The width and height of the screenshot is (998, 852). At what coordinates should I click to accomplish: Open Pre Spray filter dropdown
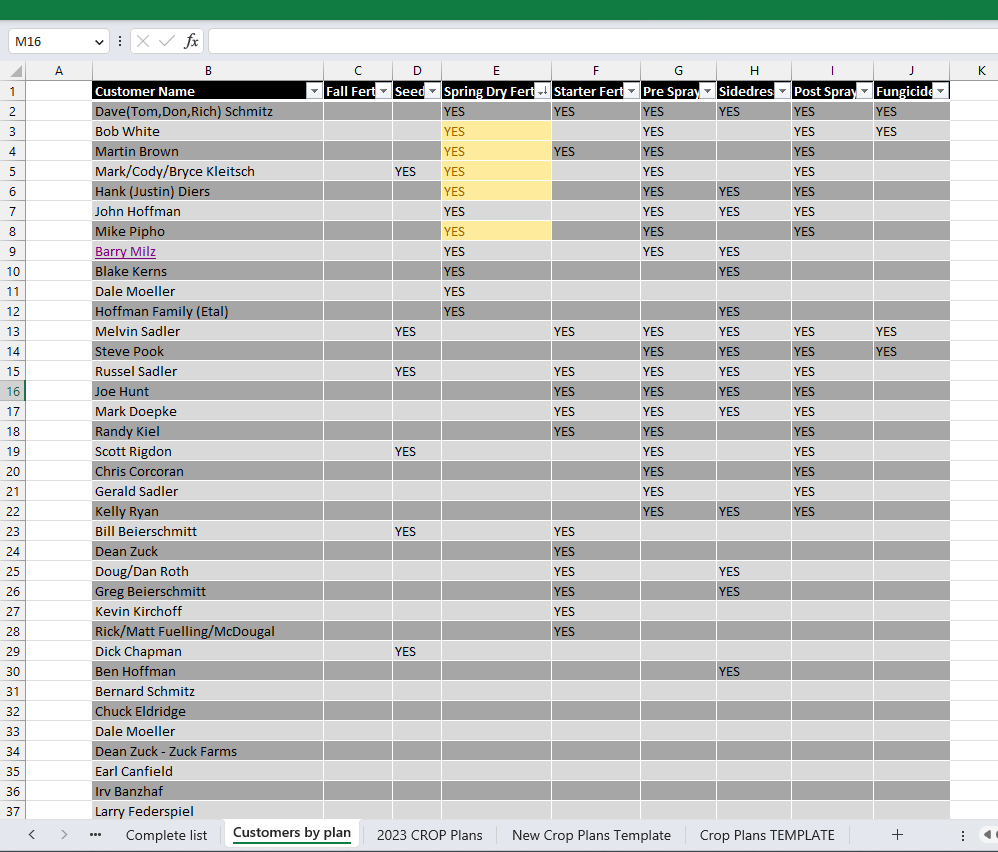click(708, 91)
